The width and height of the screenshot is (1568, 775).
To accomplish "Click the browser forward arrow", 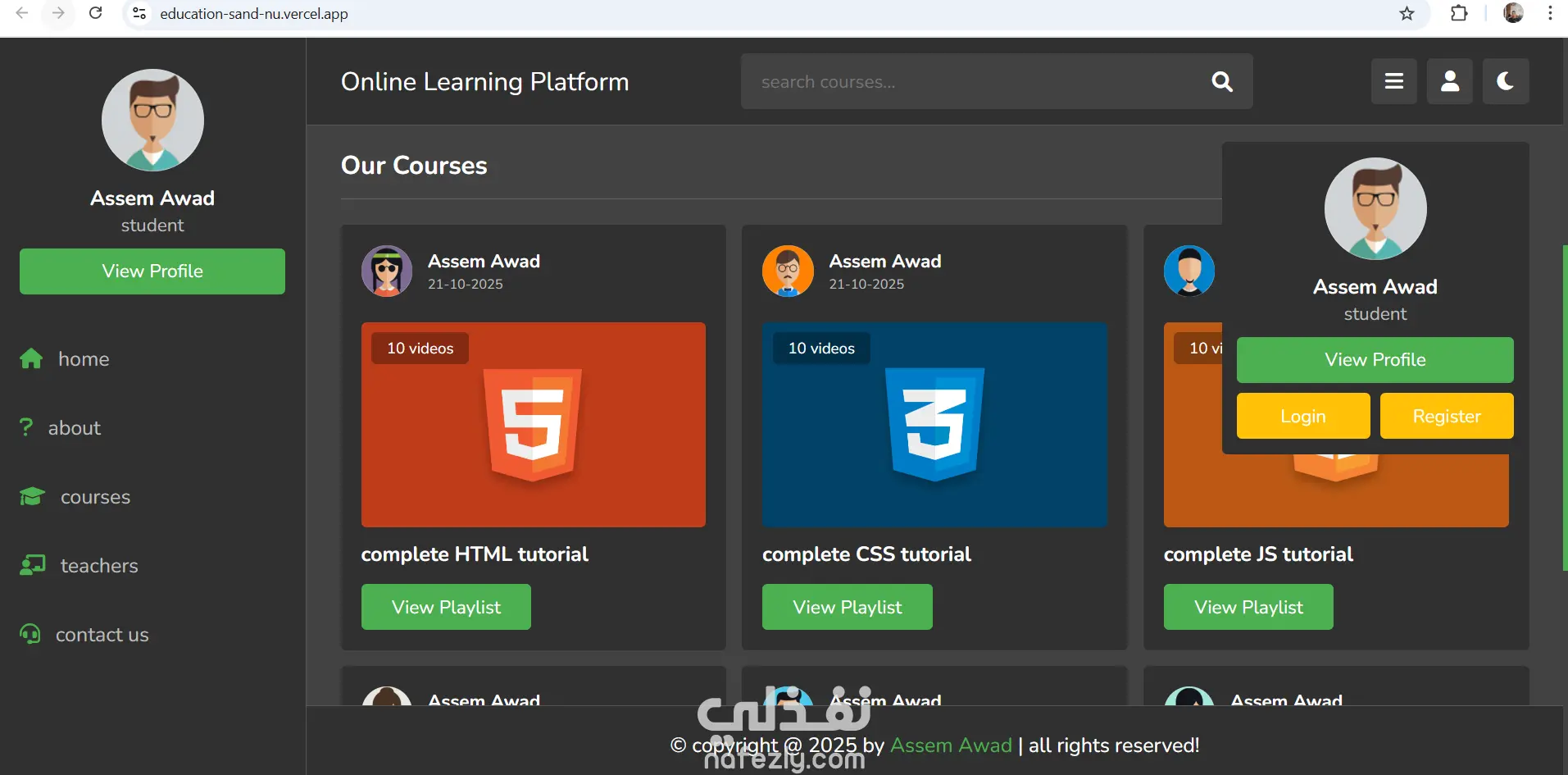I will tap(58, 13).
